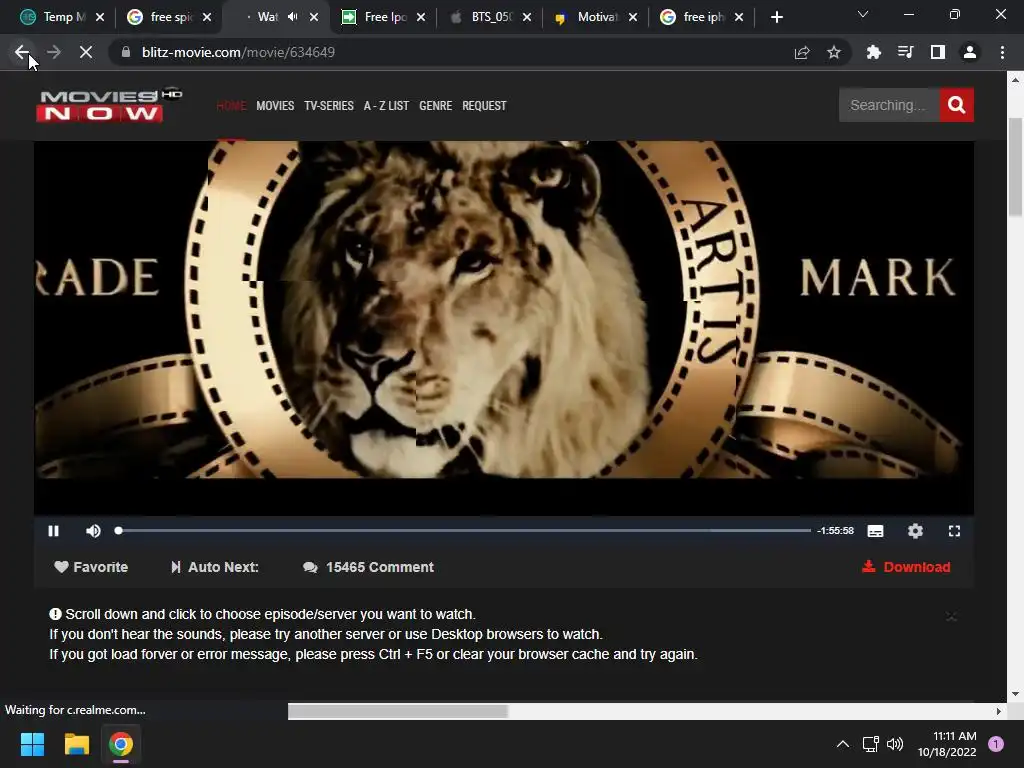Image resolution: width=1024 pixels, height=768 pixels.
Task: Click the movie video frame
Action: click(x=504, y=328)
